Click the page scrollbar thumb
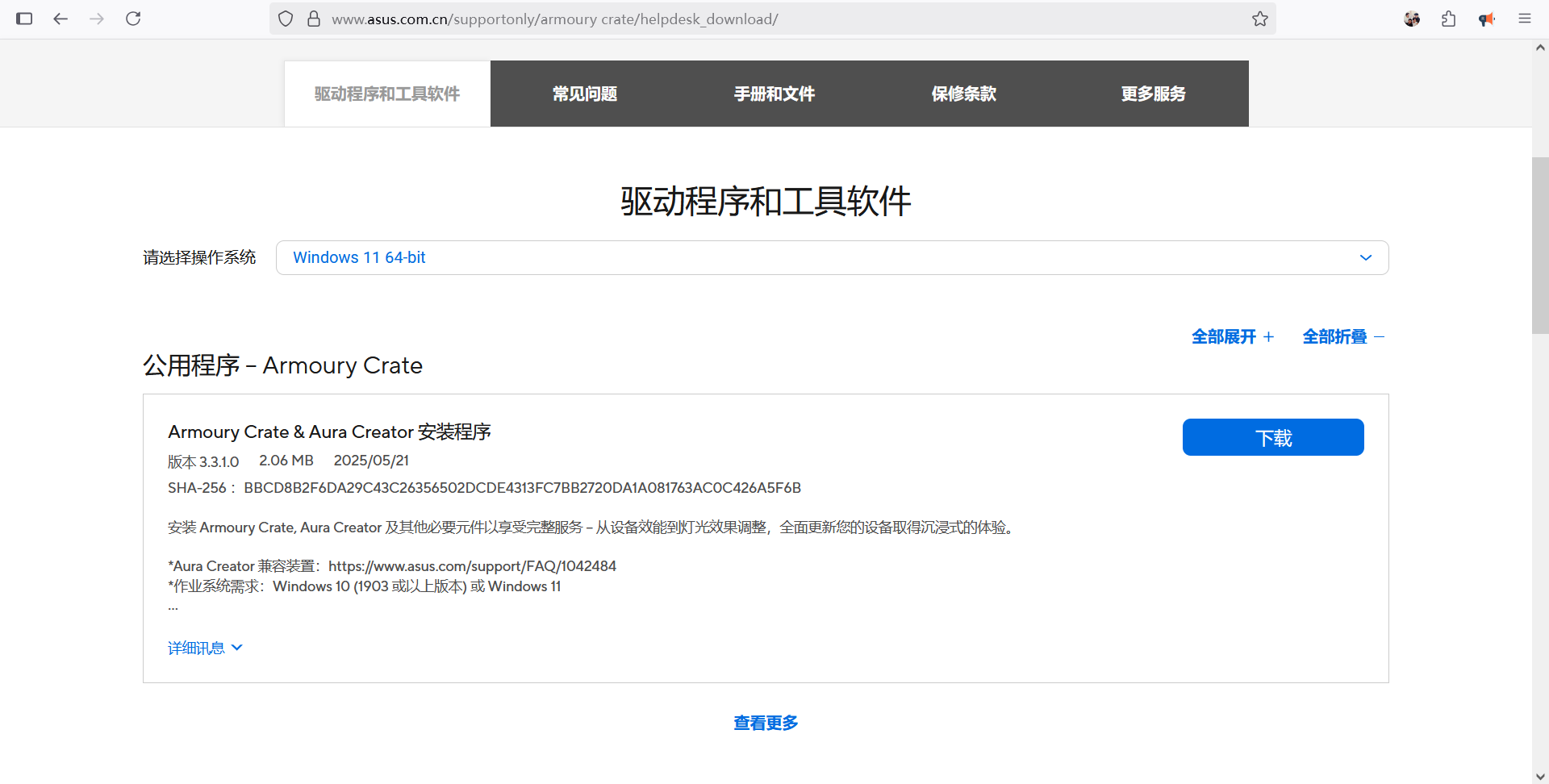 [1540, 245]
